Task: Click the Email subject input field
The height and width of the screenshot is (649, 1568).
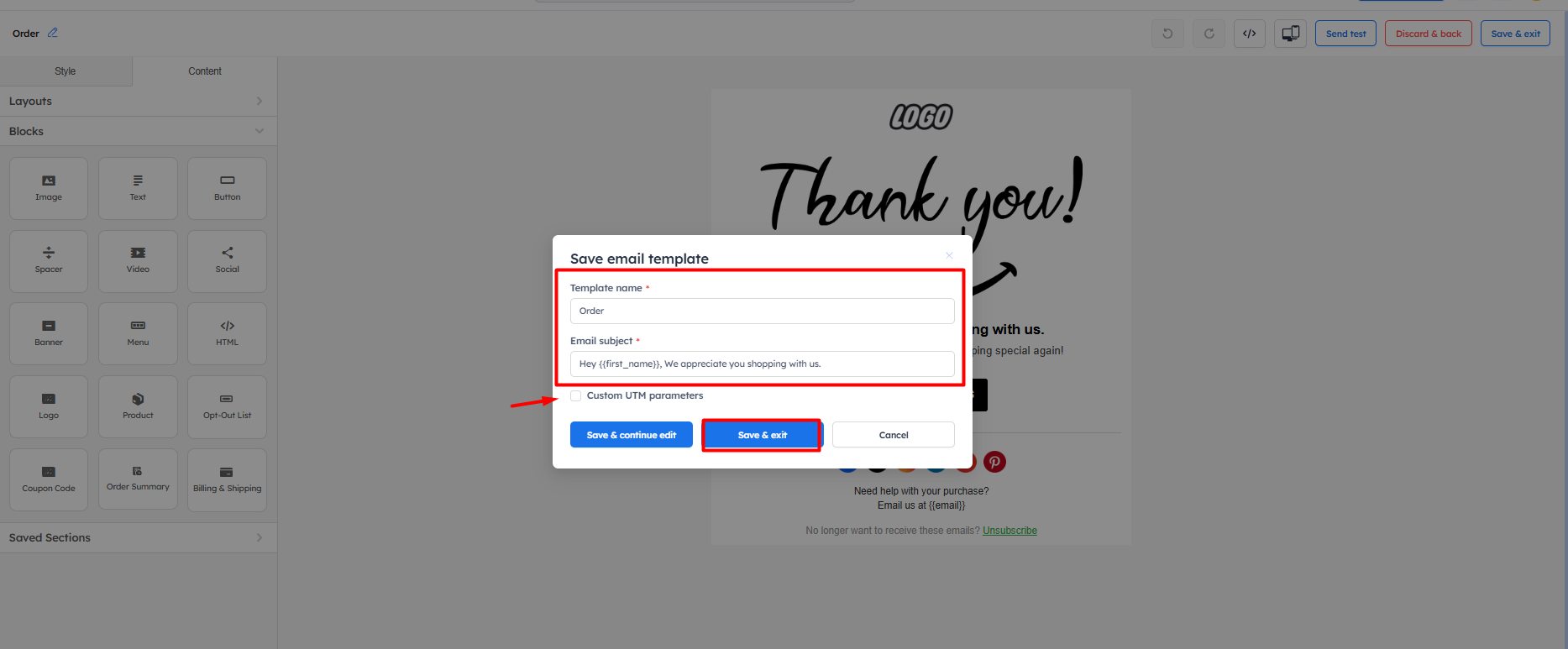Action: (763, 364)
